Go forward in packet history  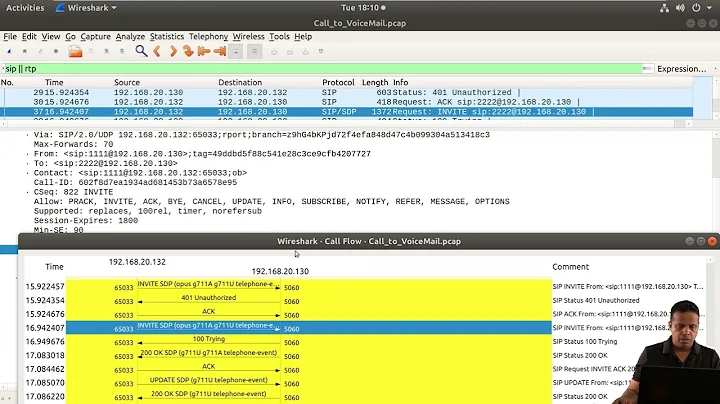pos(173,51)
